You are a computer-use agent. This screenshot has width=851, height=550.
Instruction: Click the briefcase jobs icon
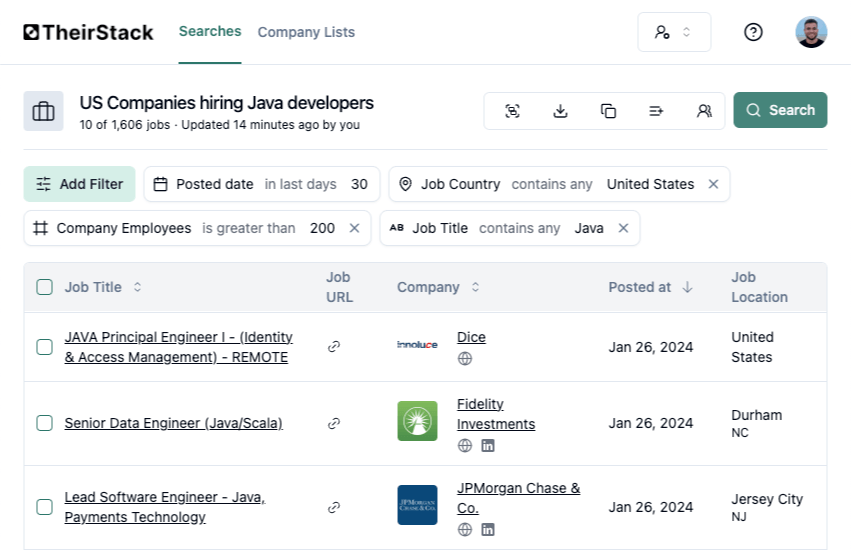(x=43, y=111)
